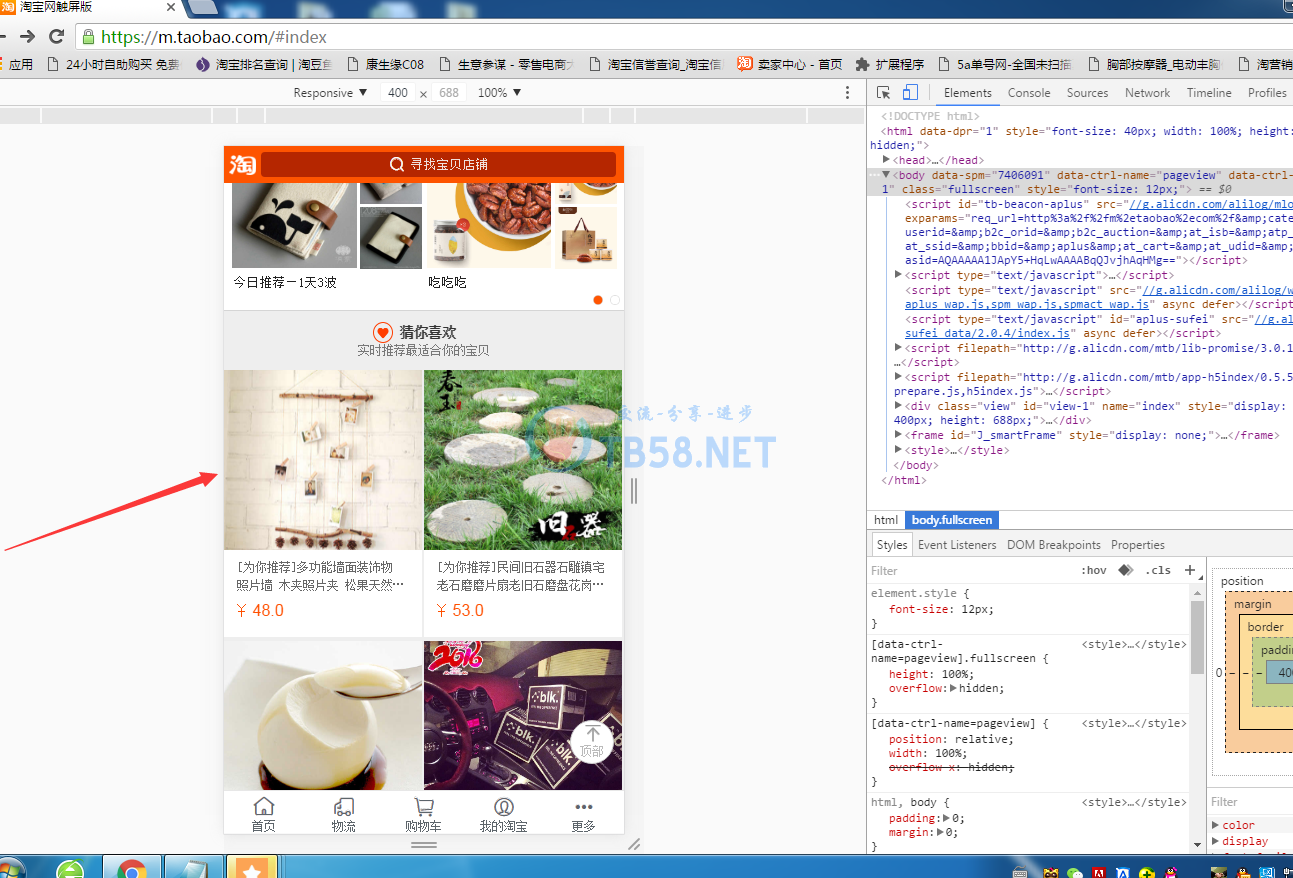The height and width of the screenshot is (878, 1293).
Task: Tap the 我的淘宝 profile icon
Action: click(x=503, y=815)
